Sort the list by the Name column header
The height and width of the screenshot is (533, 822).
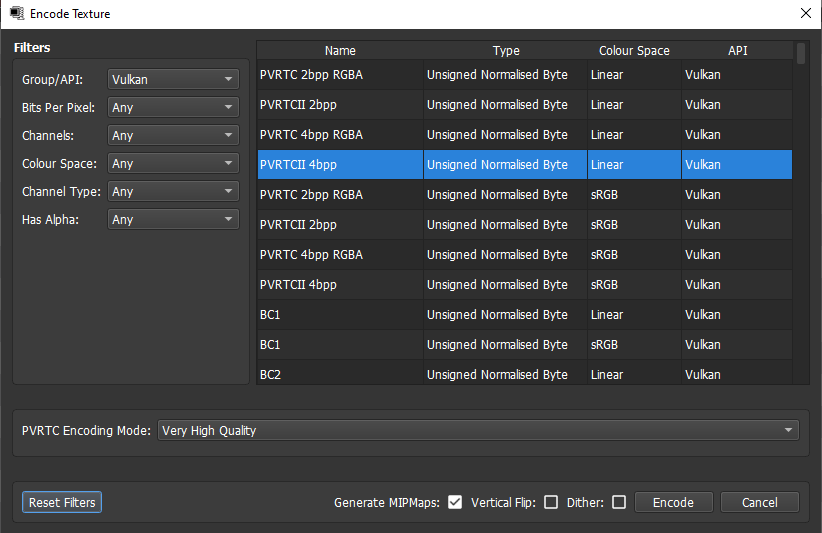coord(340,50)
